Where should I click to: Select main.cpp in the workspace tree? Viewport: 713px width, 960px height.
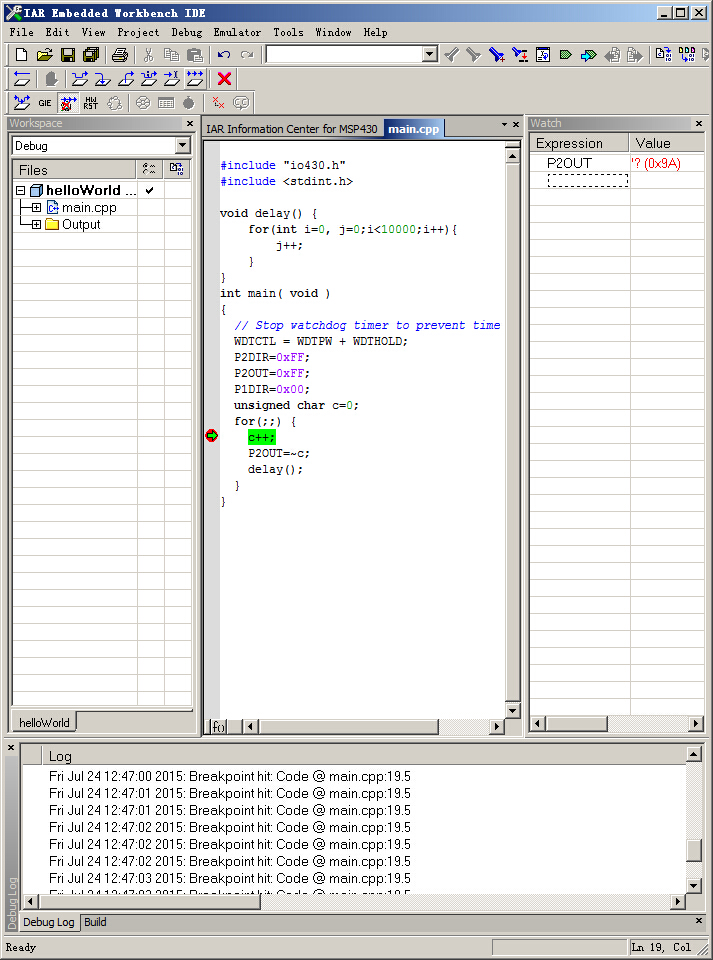(x=89, y=208)
